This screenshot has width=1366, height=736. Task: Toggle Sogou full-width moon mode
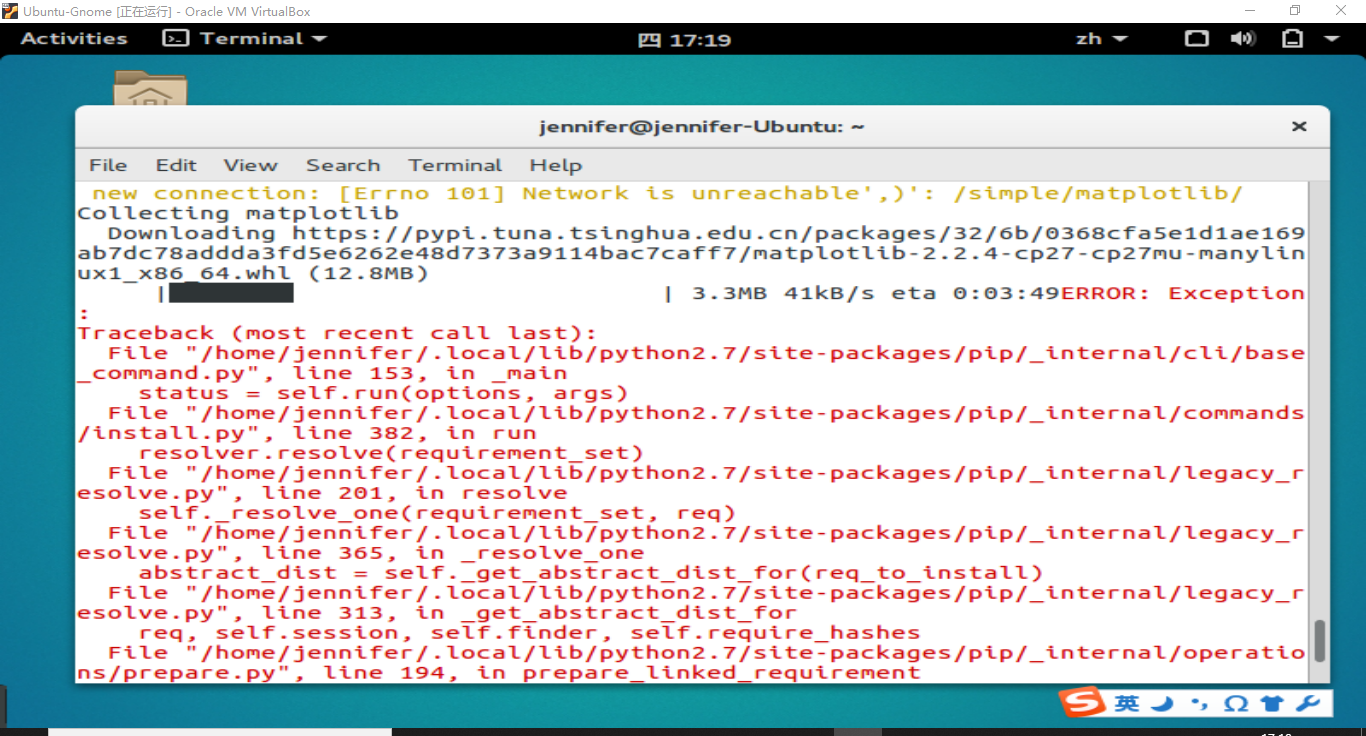[1162, 704]
